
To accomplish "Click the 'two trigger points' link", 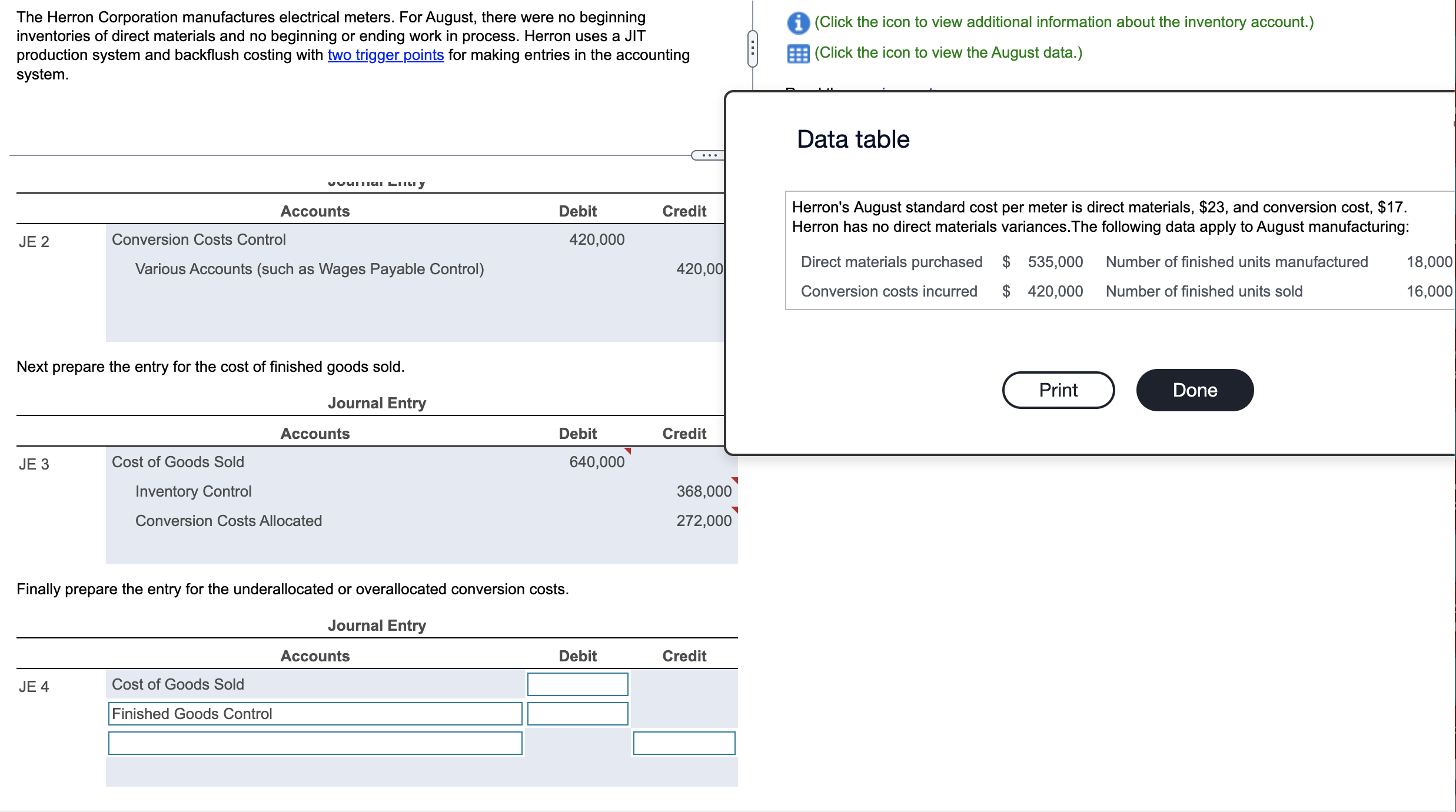I will [x=385, y=55].
